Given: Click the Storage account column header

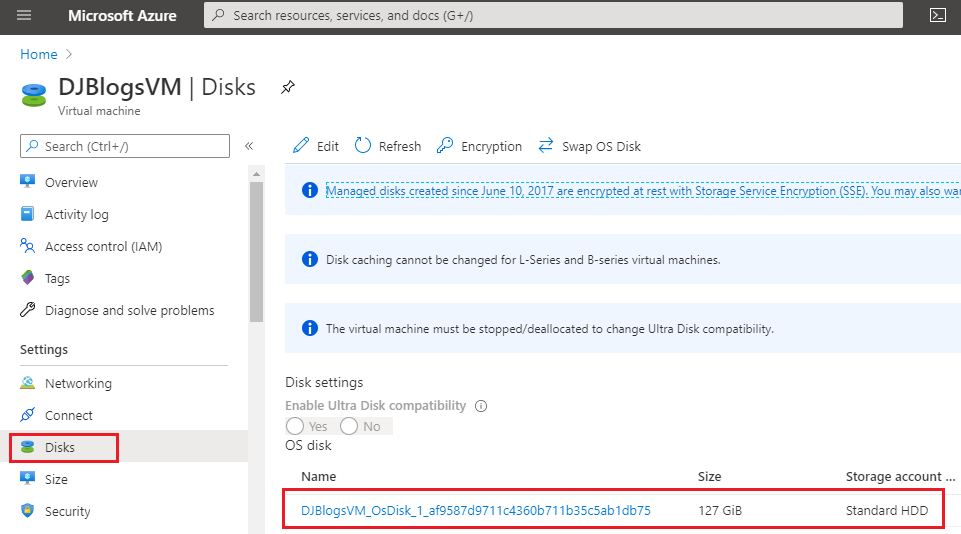Looking at the screenshot, I should pos(900,476).
